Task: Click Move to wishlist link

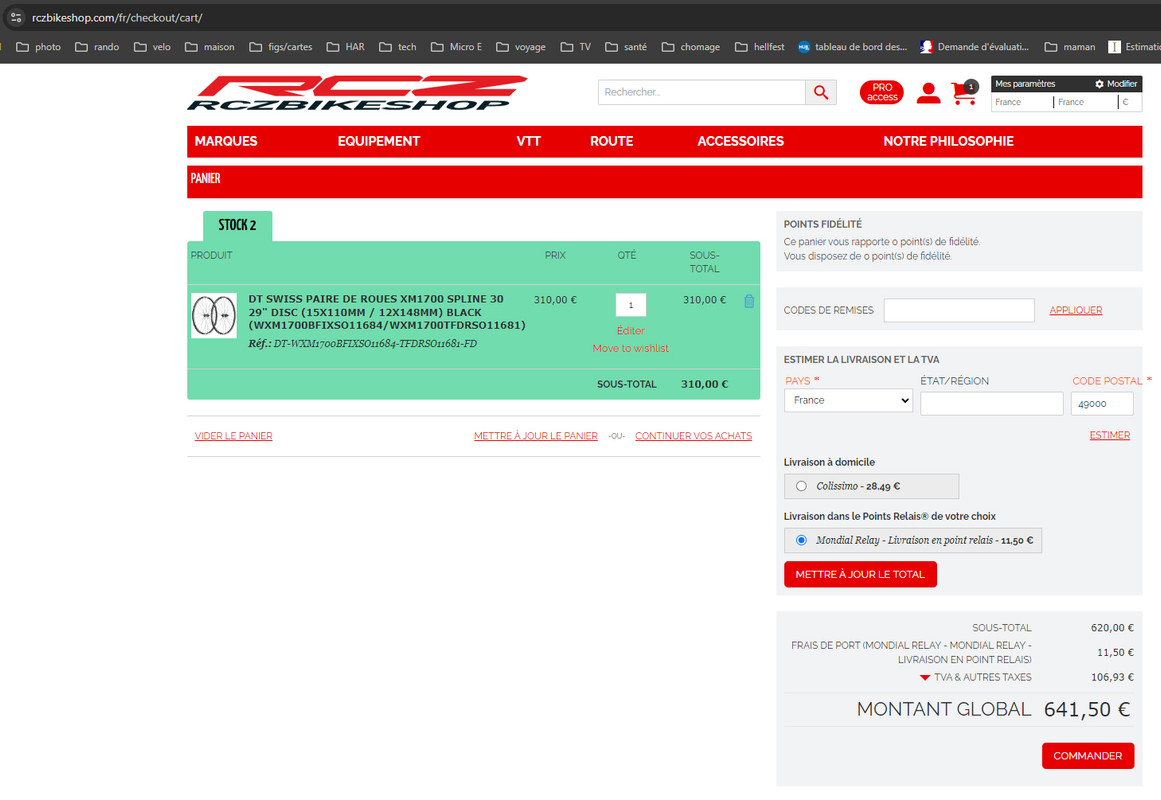Action: [x=630, y=349]
